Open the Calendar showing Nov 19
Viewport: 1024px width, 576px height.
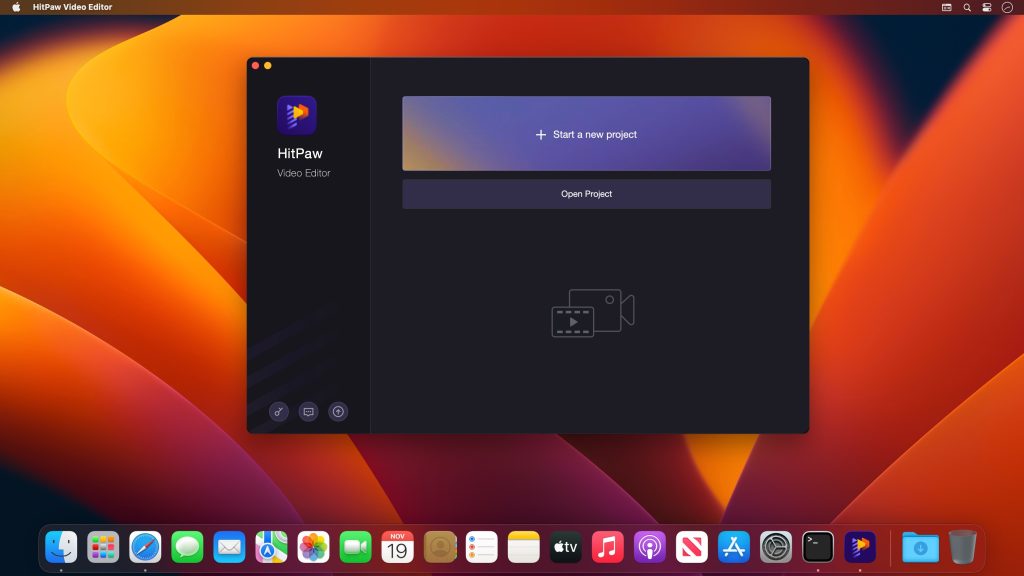[396, 547]
